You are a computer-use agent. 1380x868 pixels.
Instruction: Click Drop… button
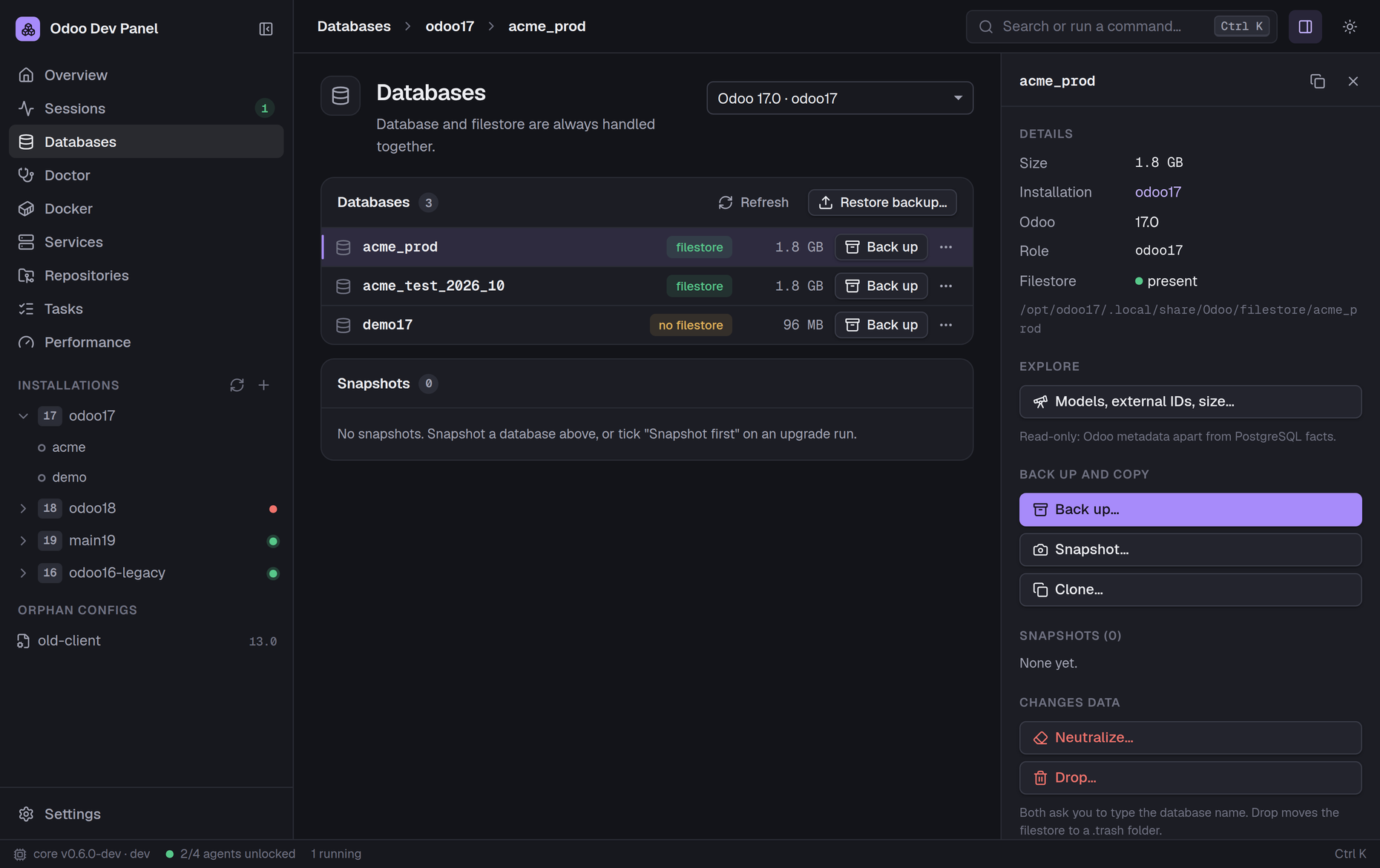click(x=1190, y=777)
